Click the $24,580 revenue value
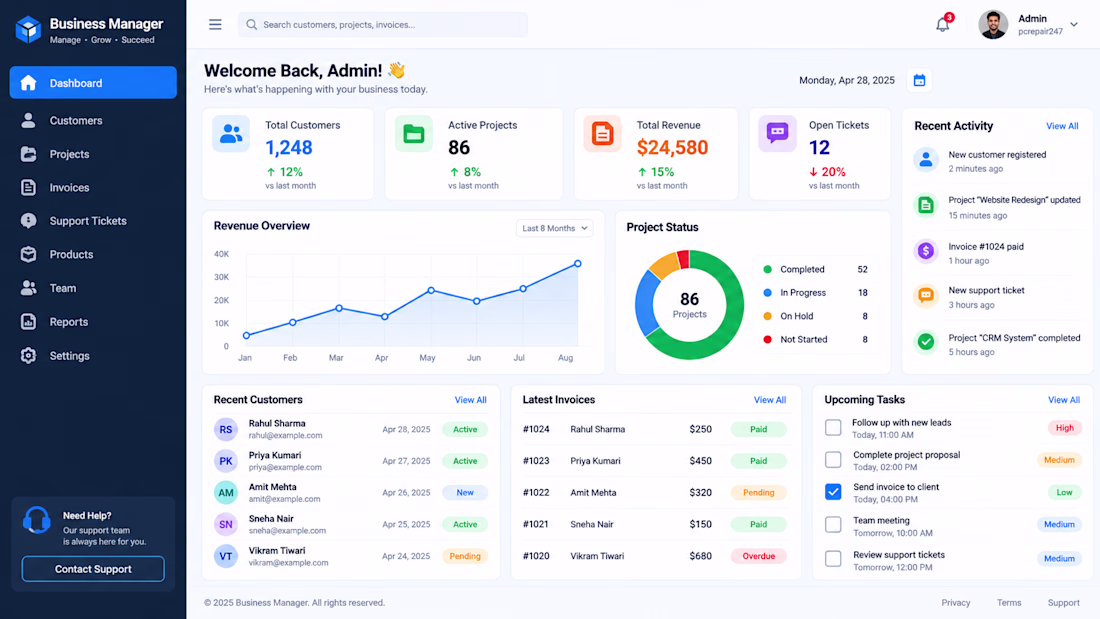The image size is (1100, 619). tap(672, 147)
